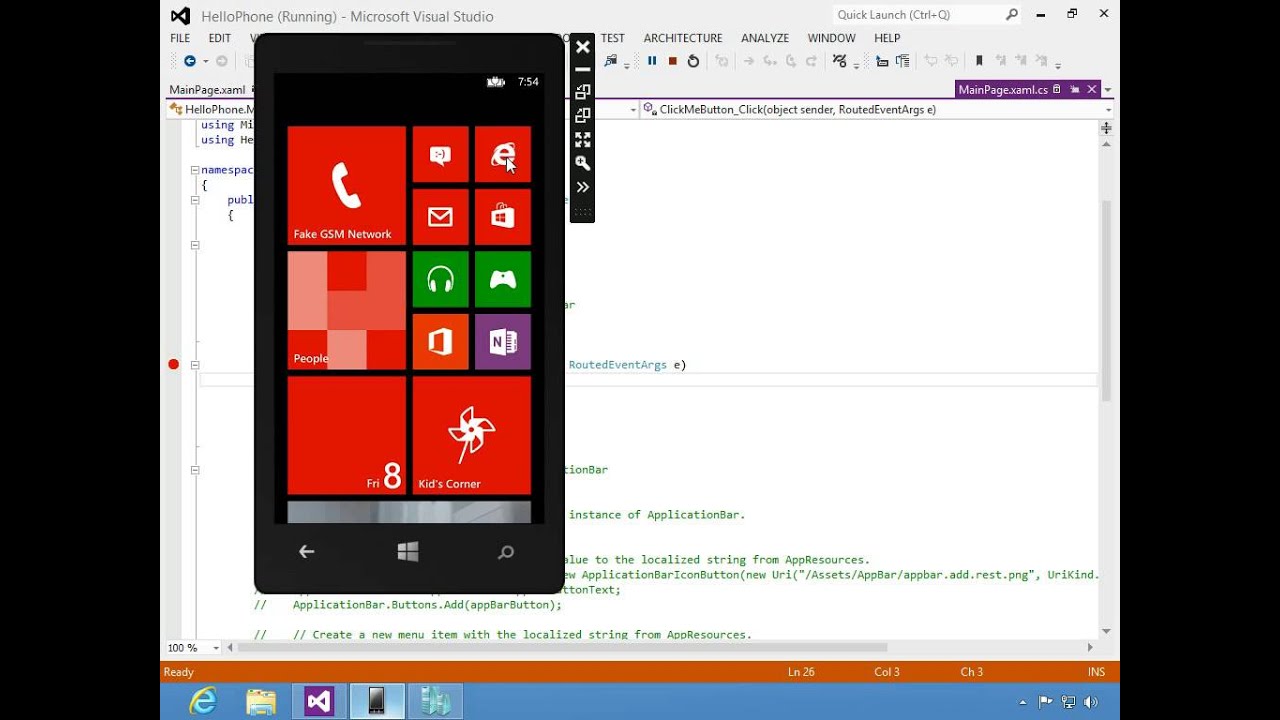Pause debugging with Break All button
Image resolution: width=1280 pixels, height=720 pixels.
click(x=652, y=61)
